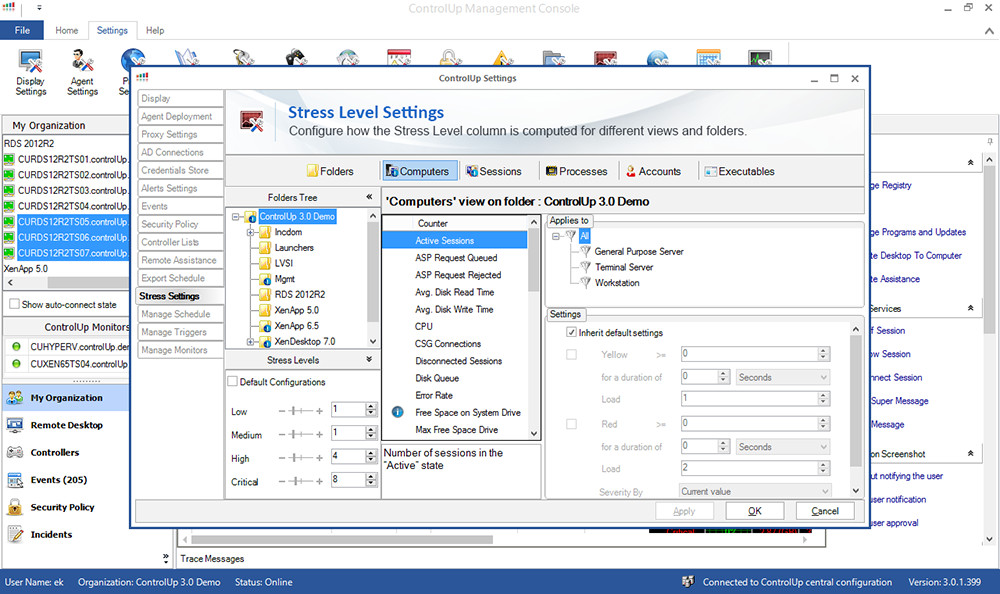
Task: Click the Terminal Server filter icon
Action: point(585,267)
